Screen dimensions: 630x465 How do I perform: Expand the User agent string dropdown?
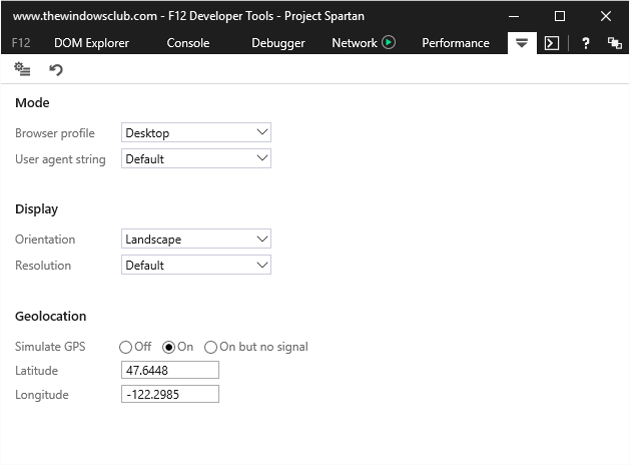coord(196,158)
